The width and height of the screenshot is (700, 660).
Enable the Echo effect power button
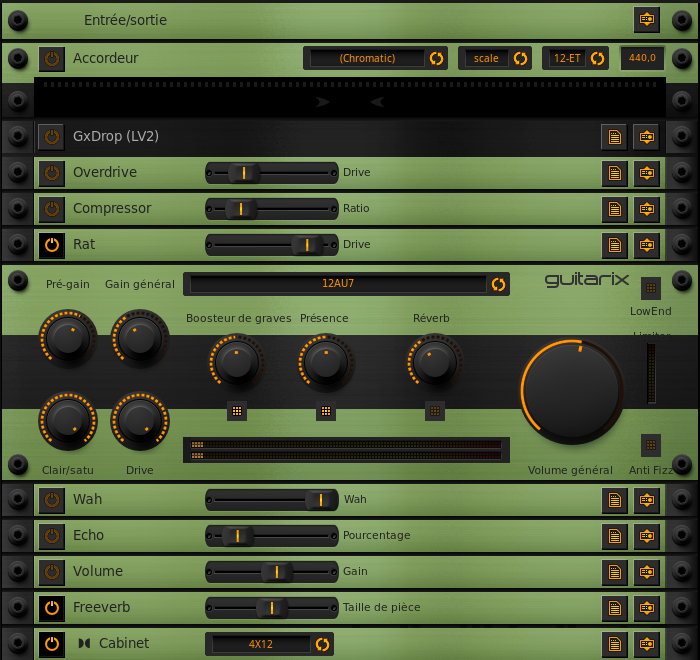click(52, 536)
